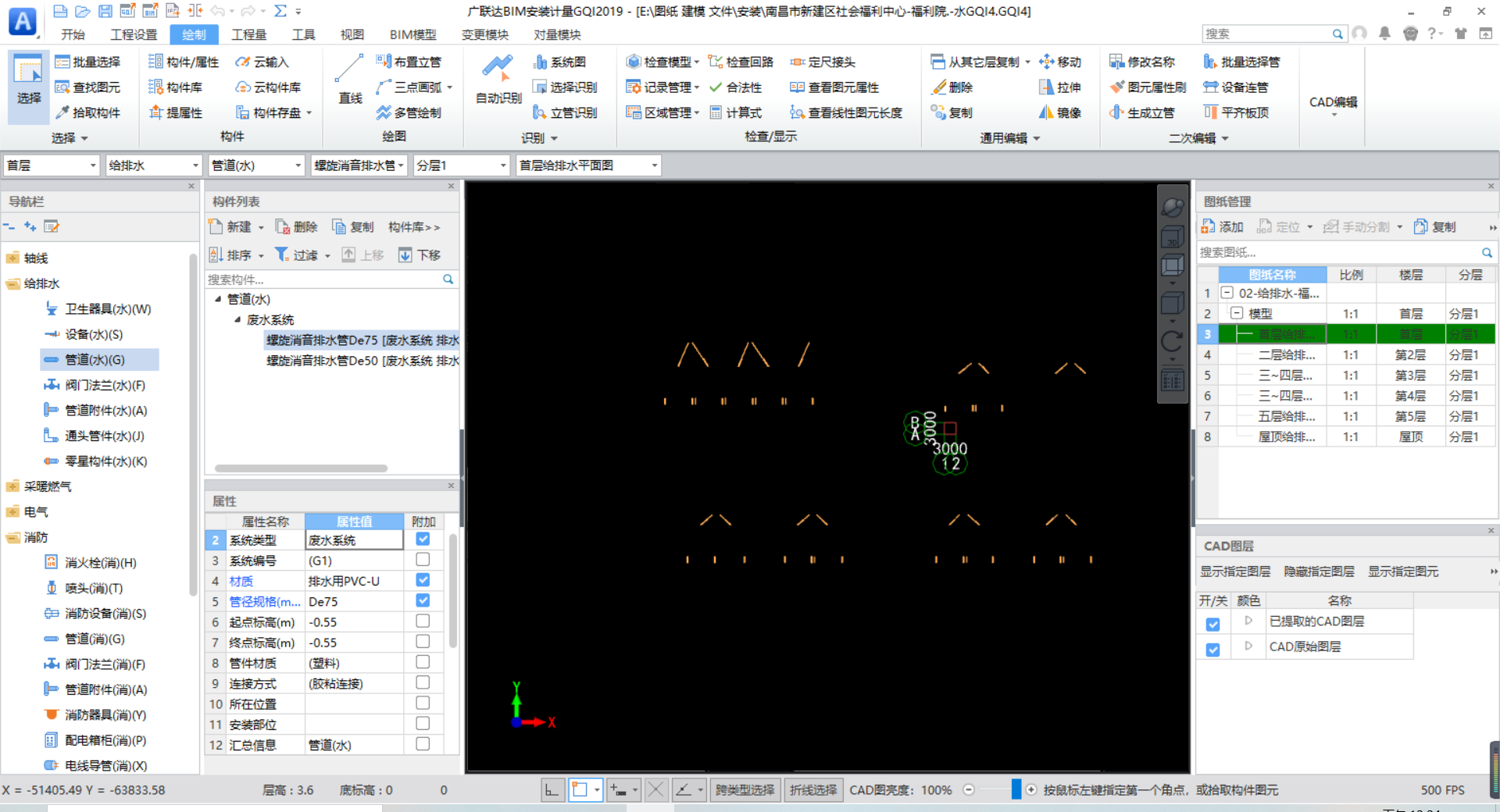Viewport: 1500px width, 812px height.
Task: Toggle 附加 checkbox for 终点标高 row
Action: click(x=423, y=642)
